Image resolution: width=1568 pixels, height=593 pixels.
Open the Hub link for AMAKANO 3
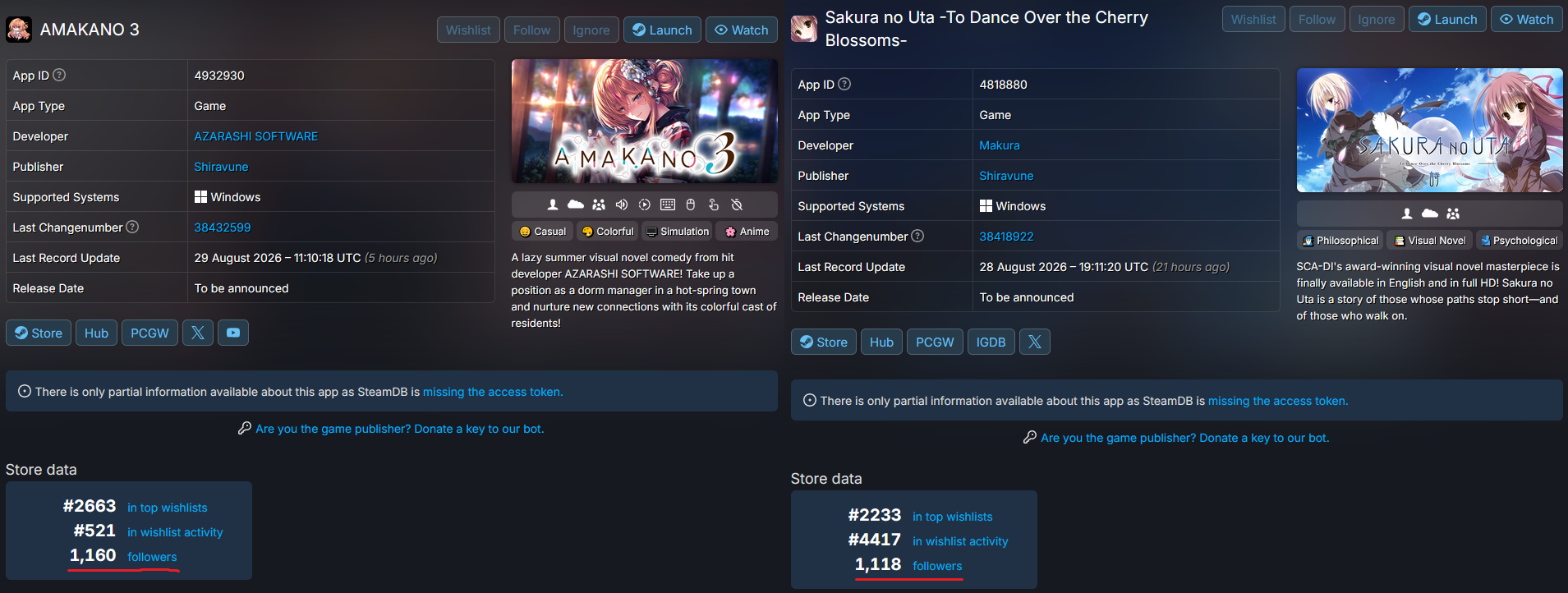[96, 333]
